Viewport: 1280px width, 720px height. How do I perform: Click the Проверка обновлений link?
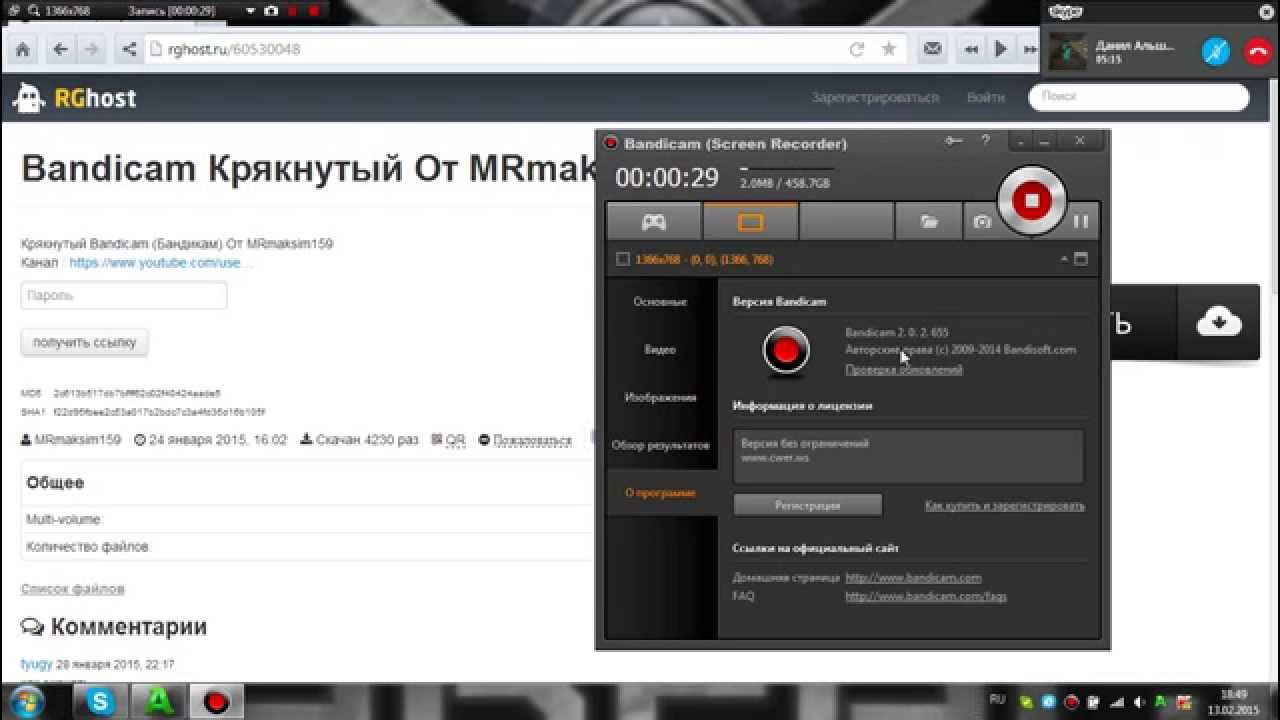[x=904, y=369]
